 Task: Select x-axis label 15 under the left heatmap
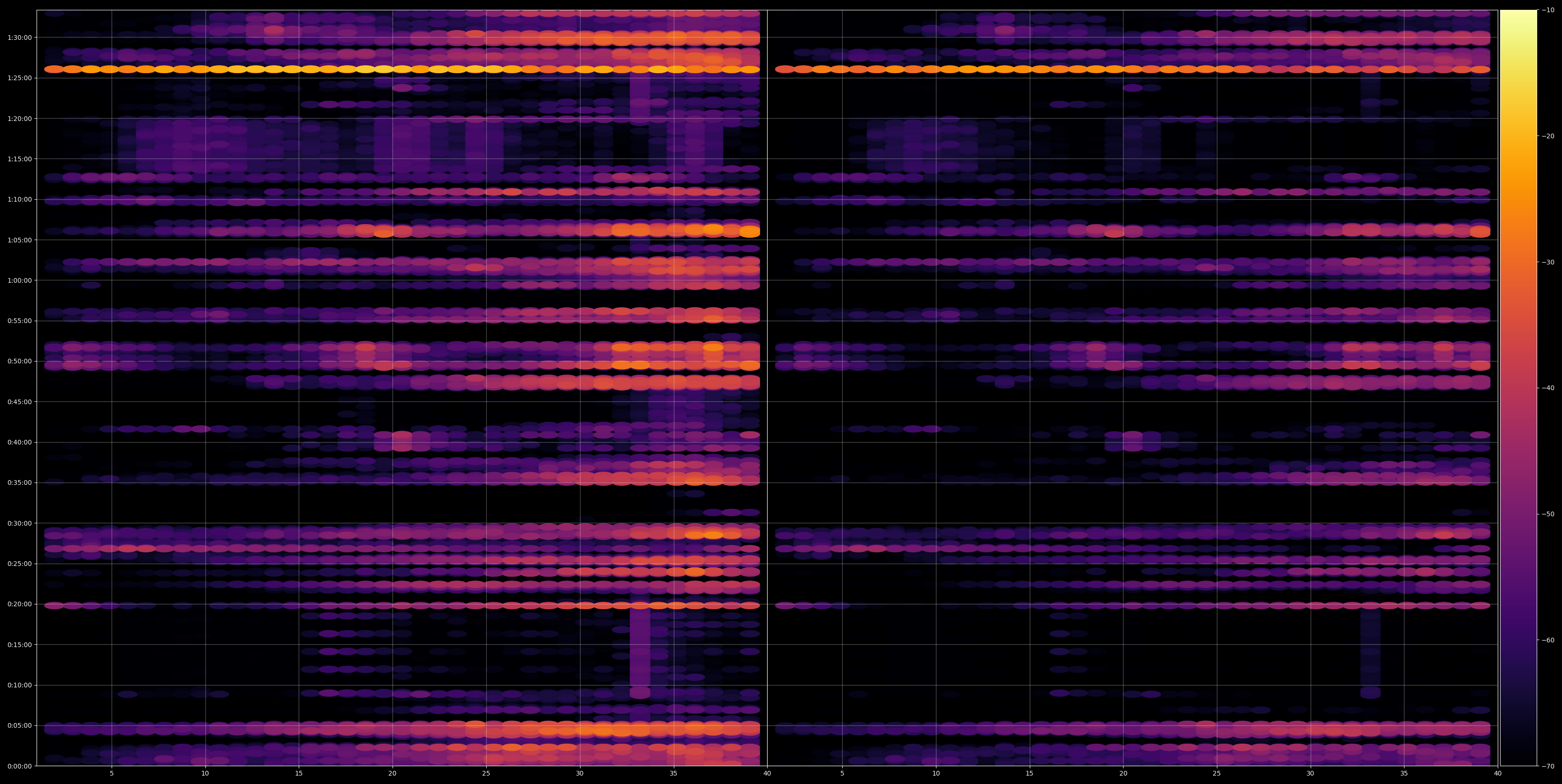pos(299,774)
